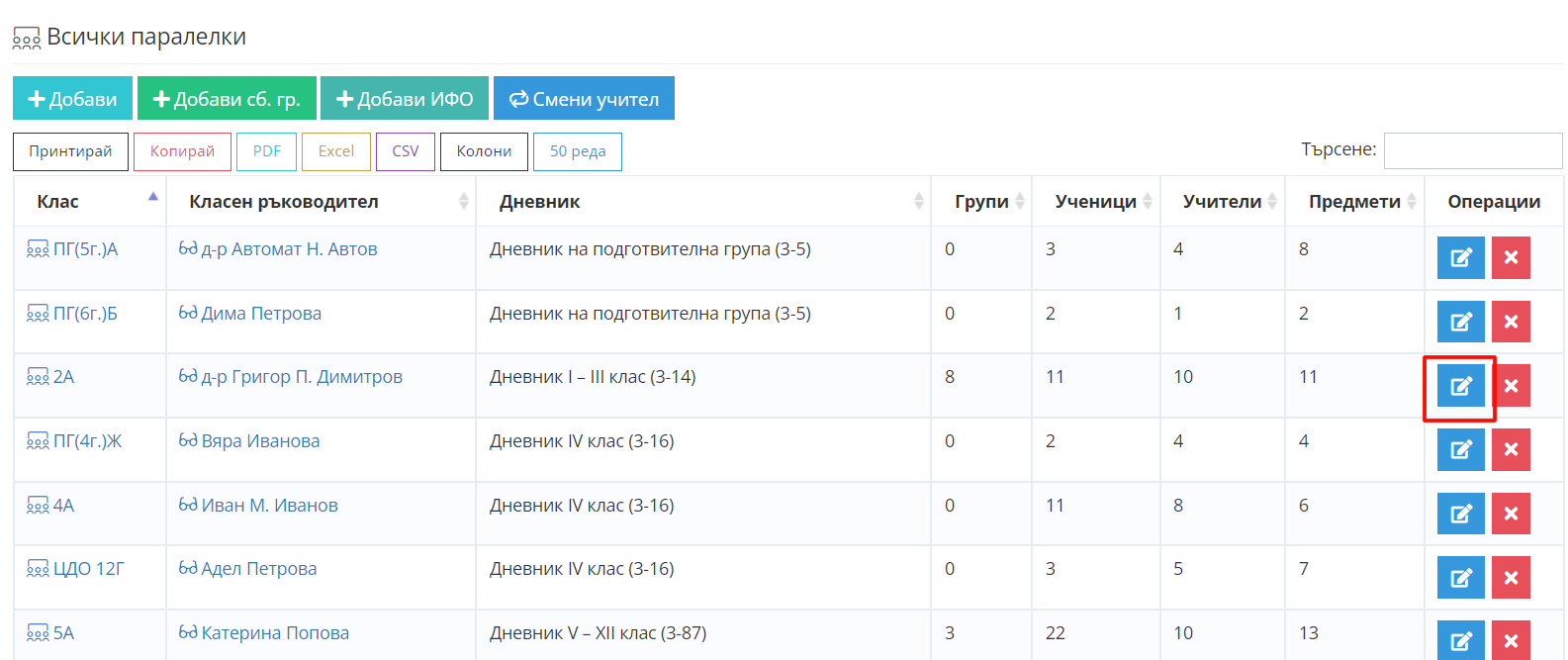Open edit for class 4А
Viewport: 1568px width, 660px height.
(1460, 514)
